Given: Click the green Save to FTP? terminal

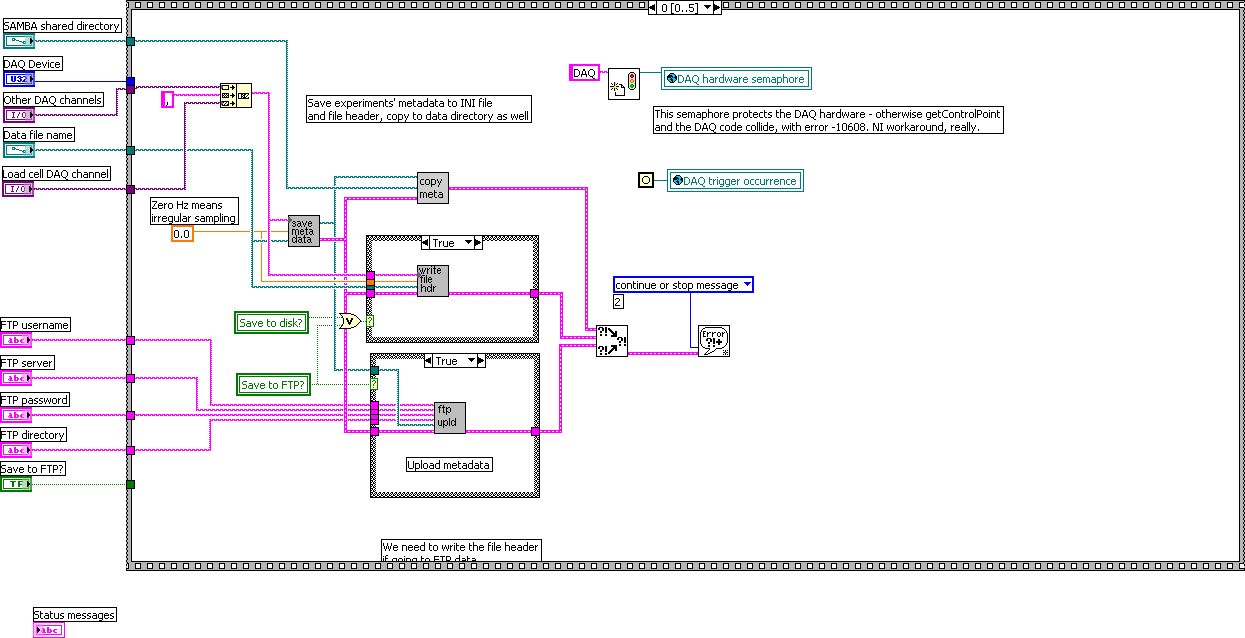Looking at the screenshot, I should [275, 384].
